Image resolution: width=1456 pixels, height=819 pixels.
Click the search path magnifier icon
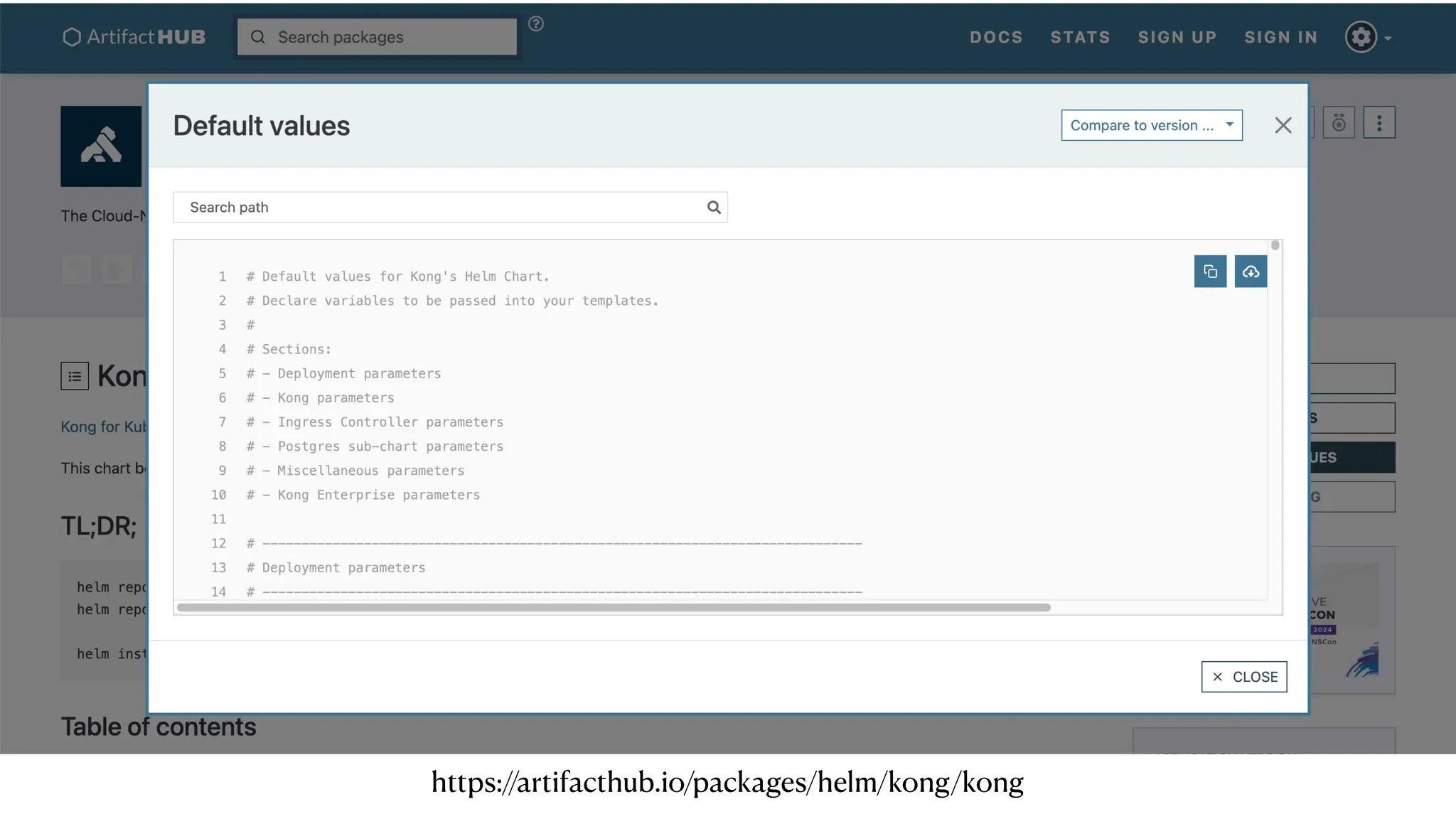714,207
